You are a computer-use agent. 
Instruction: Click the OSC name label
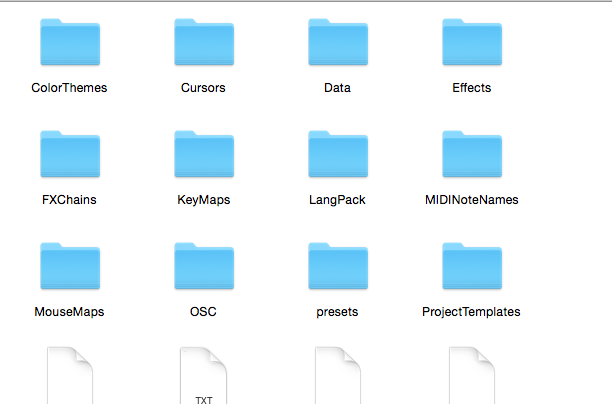[x=203, y=312]
